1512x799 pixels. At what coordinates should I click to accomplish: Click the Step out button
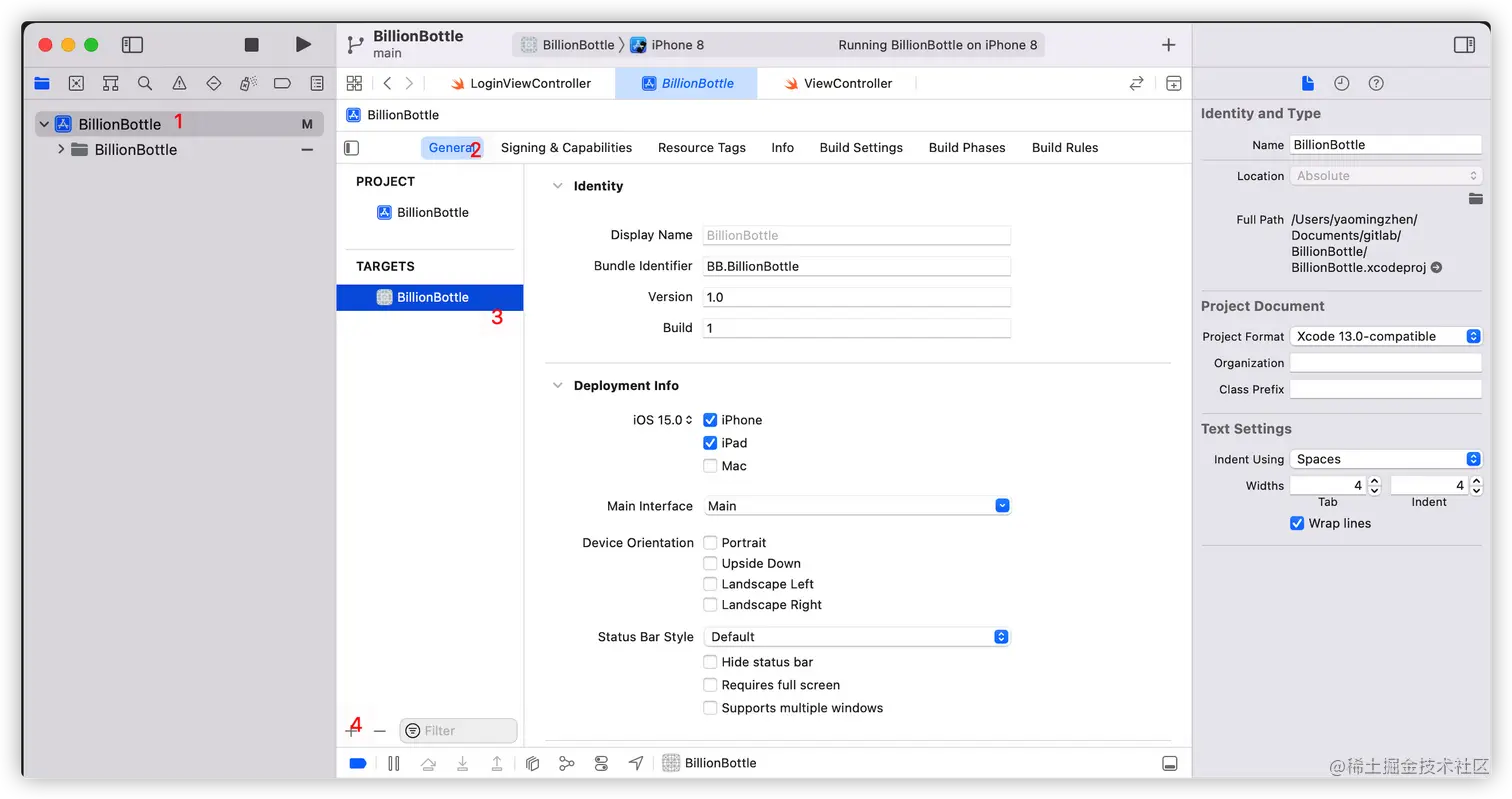[497, 763]
